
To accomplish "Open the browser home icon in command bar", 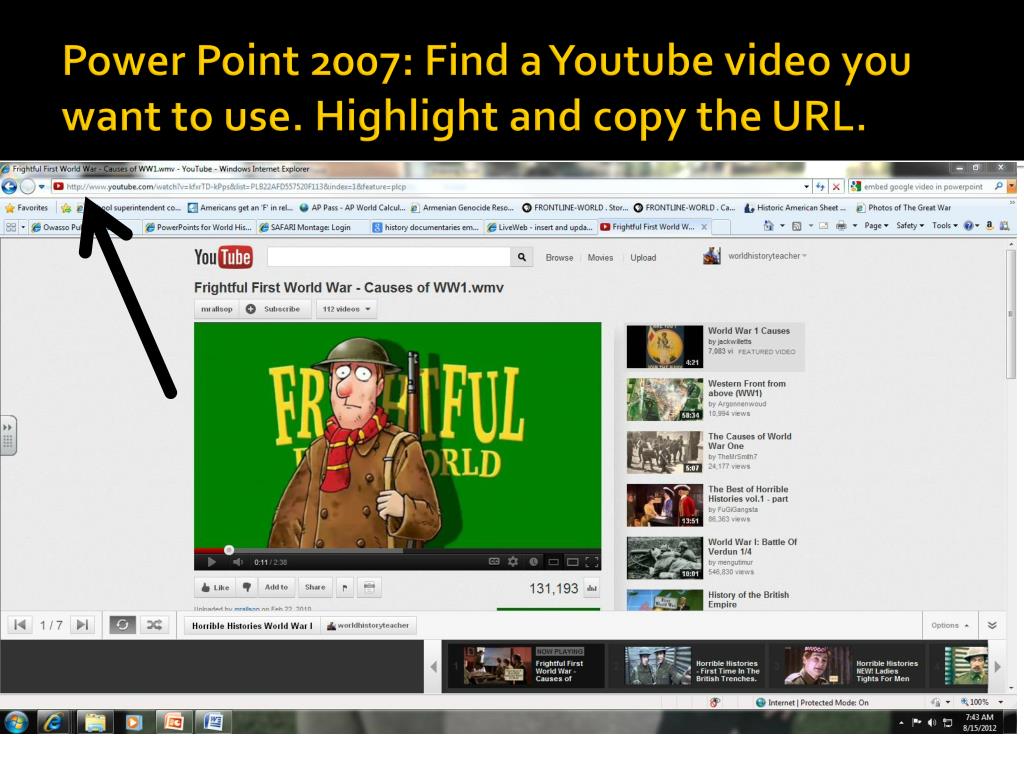I will 769,226.
